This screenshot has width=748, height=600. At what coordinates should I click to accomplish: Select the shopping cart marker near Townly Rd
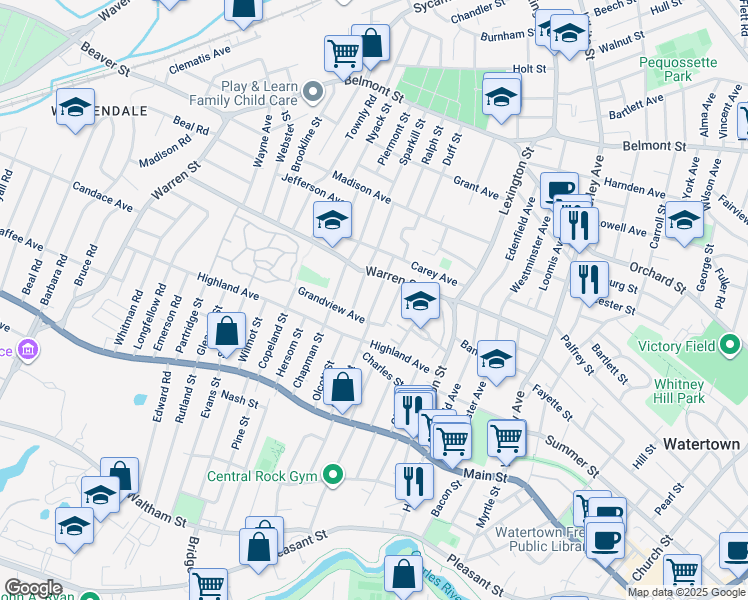(342, 52)
